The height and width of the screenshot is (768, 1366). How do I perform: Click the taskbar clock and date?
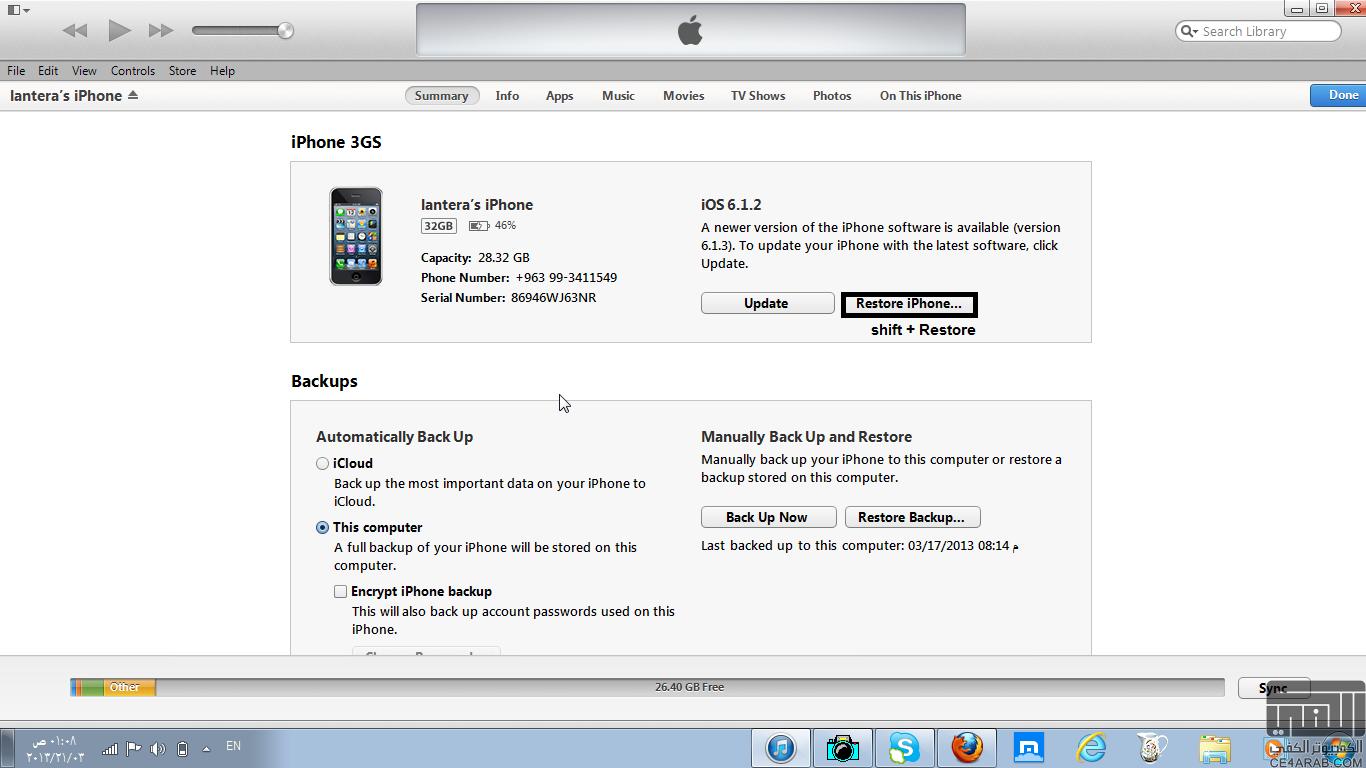point(57,749)
